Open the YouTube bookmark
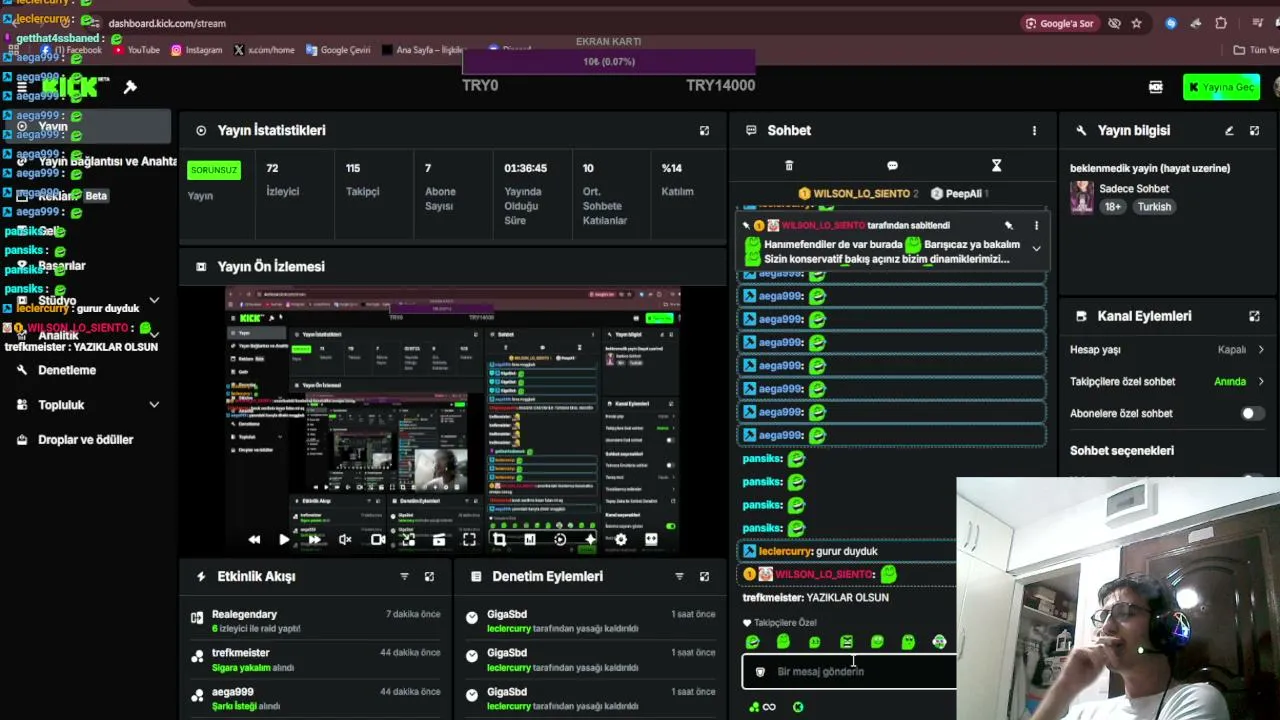The width and height of the screenshot is (1280, 720). 137,50
